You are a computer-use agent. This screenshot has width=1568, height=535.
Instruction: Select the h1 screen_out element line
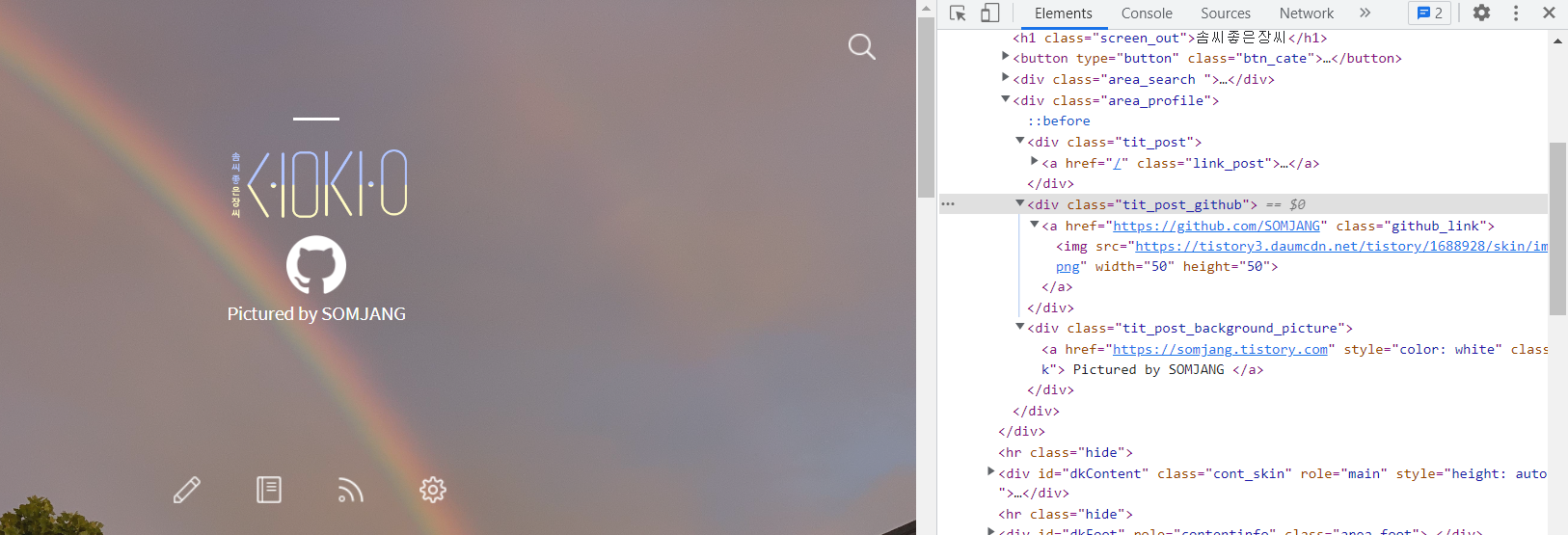tap(1169, 38)
